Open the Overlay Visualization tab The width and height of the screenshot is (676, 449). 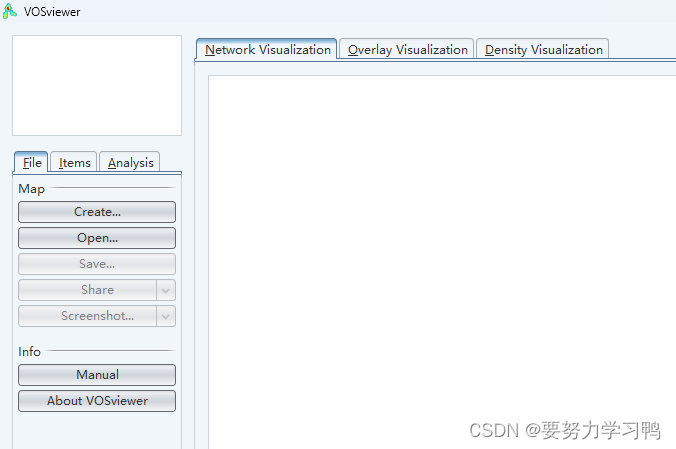tap(407, 49)
